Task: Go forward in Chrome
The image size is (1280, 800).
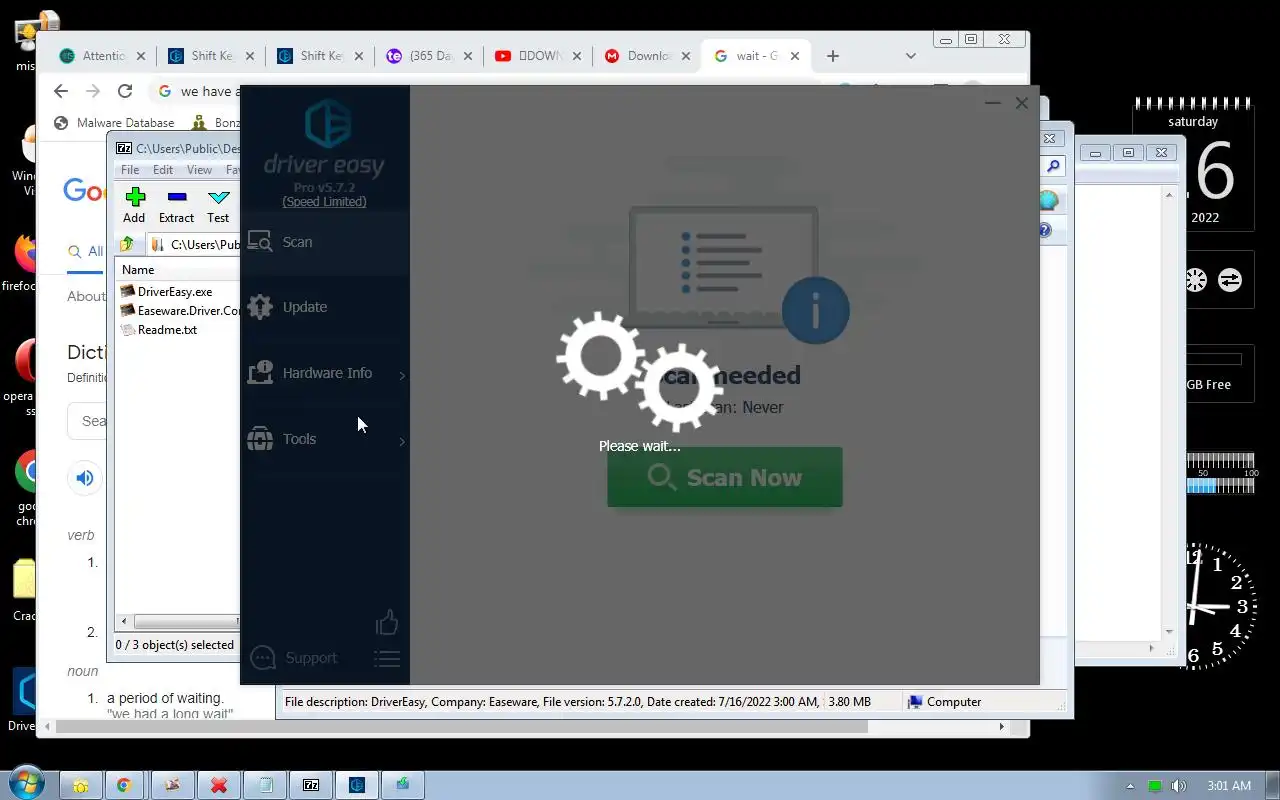Action: (x=93, y=91)
